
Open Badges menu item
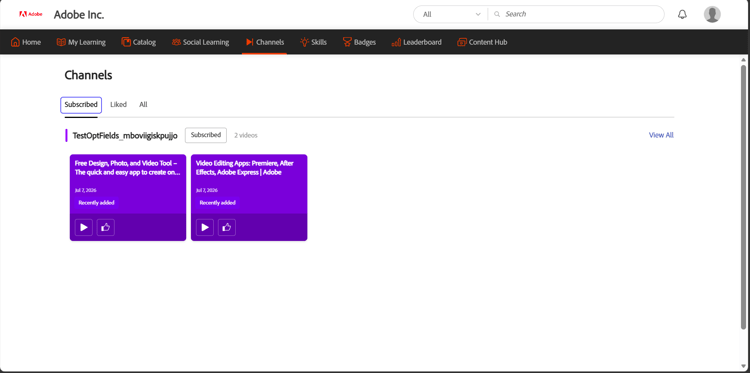click(x=359, y=42)
